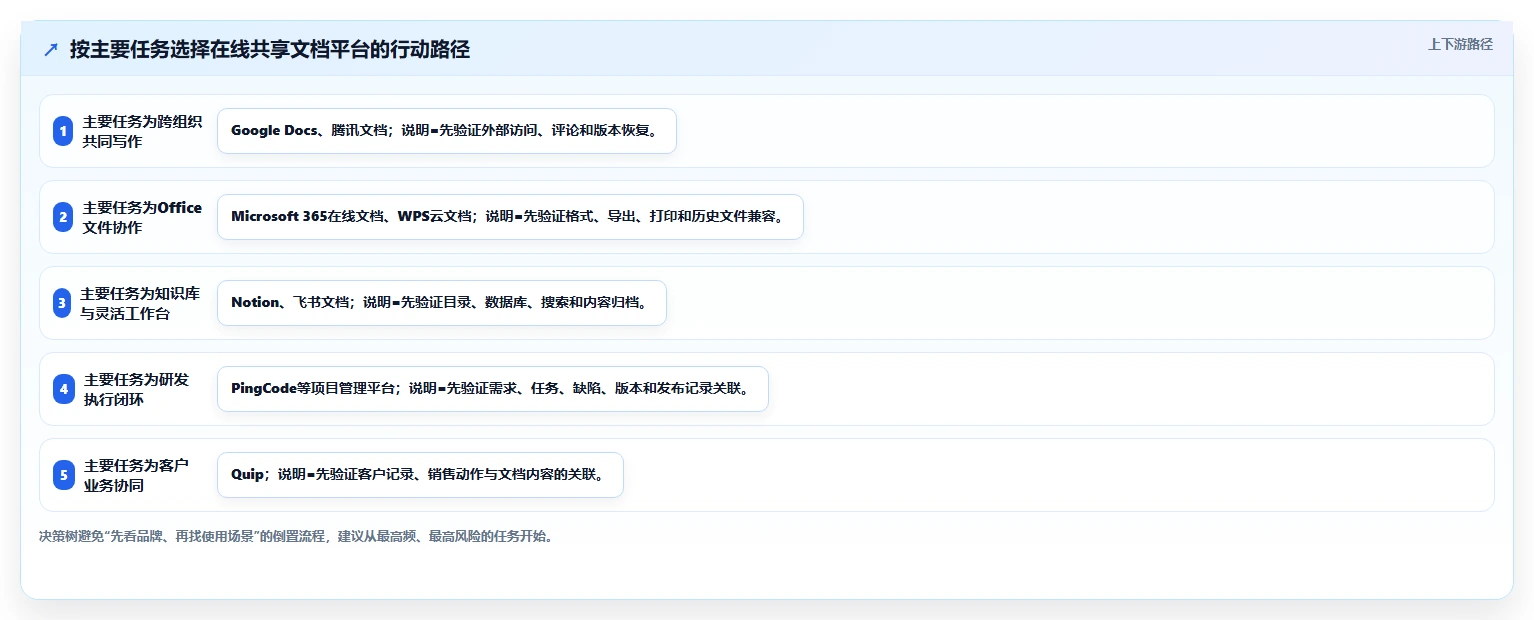Click the step 4 number badge

click(64, 389)
